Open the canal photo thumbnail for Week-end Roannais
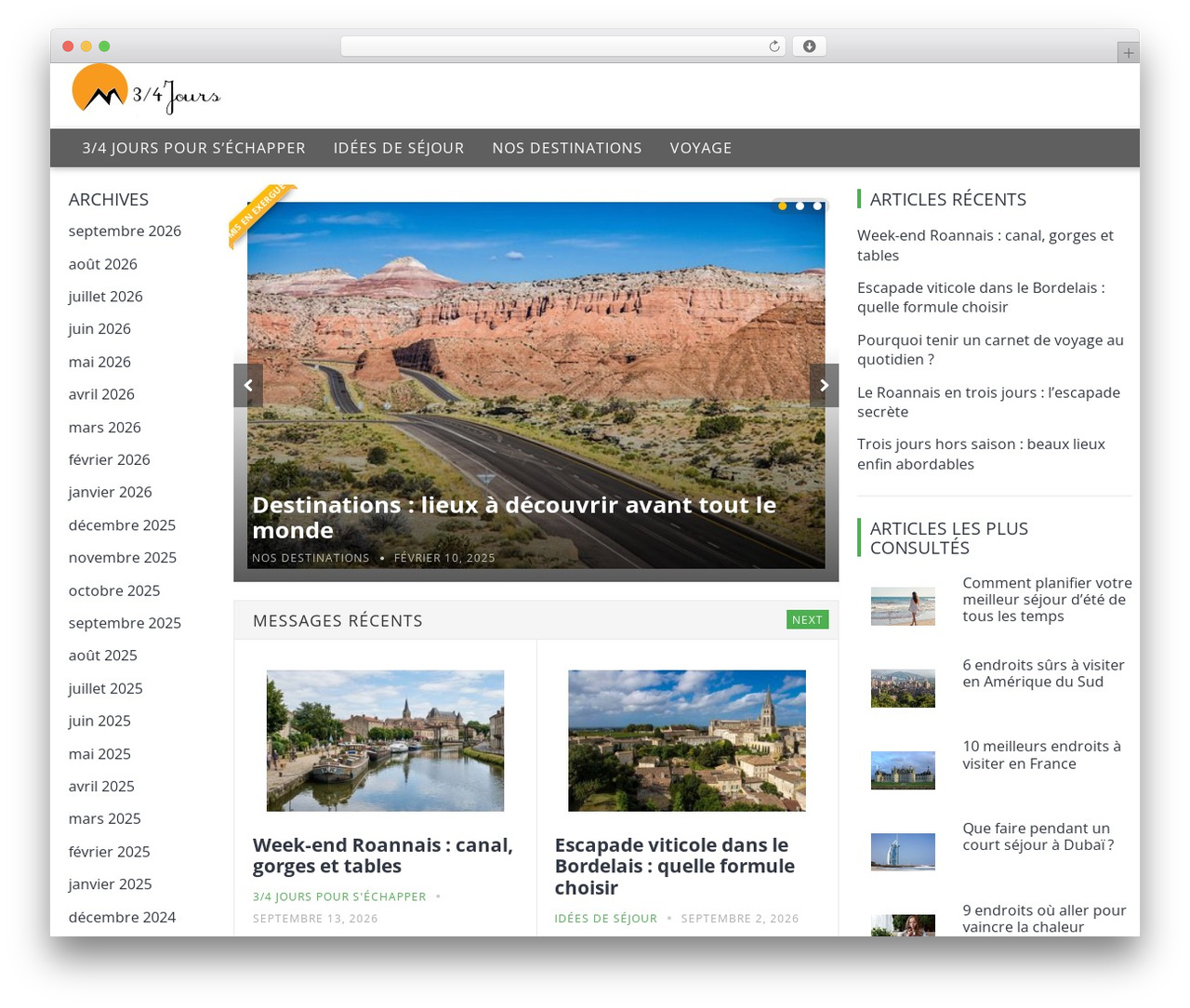Viewport: 1190px width, 1008px height. [x=385, y=740]
